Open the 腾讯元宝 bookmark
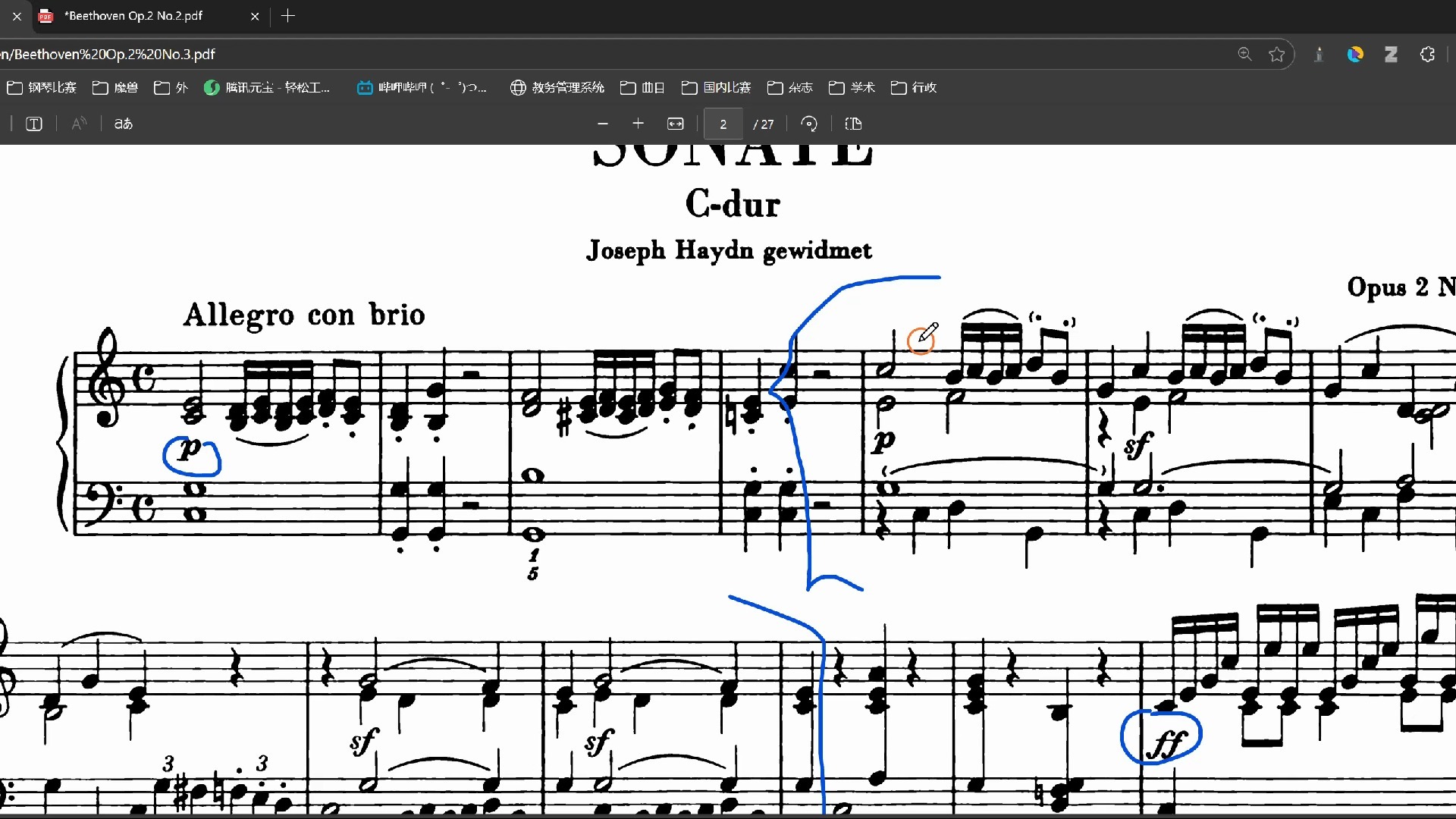 click(x=267, y=88)
